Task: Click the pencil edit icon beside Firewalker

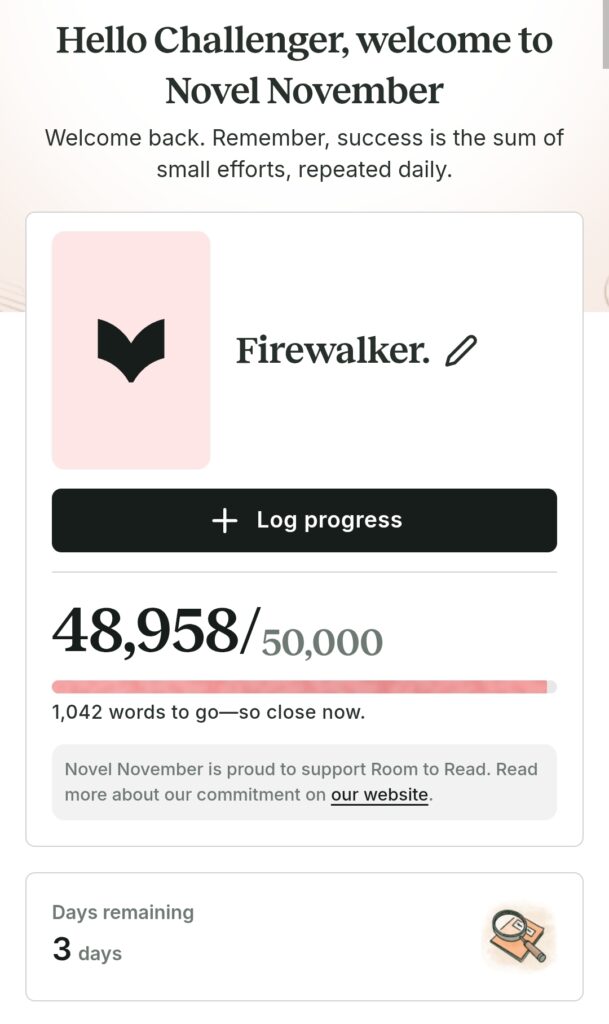Action: tap(462, 351)
